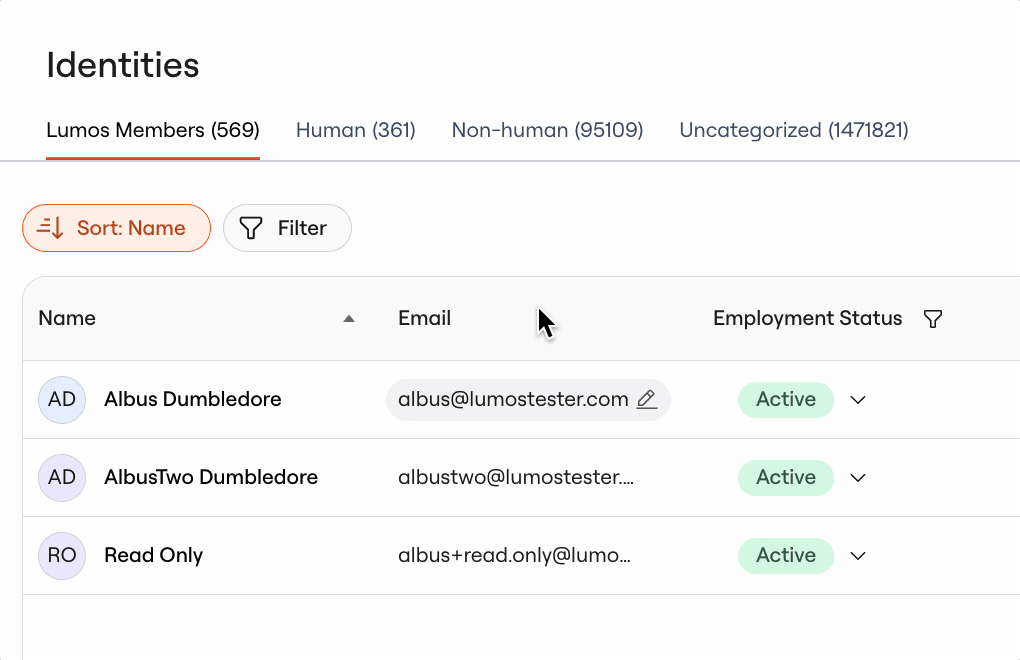Switch to the Lumos Members tab

(x=153, y=130)
